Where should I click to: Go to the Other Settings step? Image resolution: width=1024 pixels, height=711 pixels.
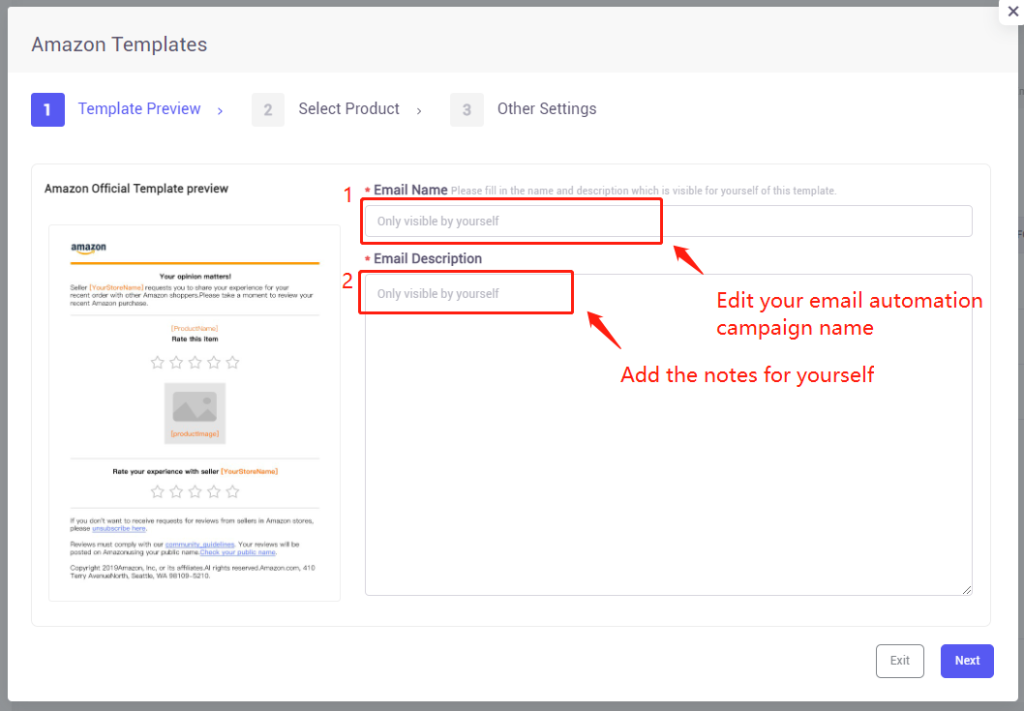[x=547, y=109]
